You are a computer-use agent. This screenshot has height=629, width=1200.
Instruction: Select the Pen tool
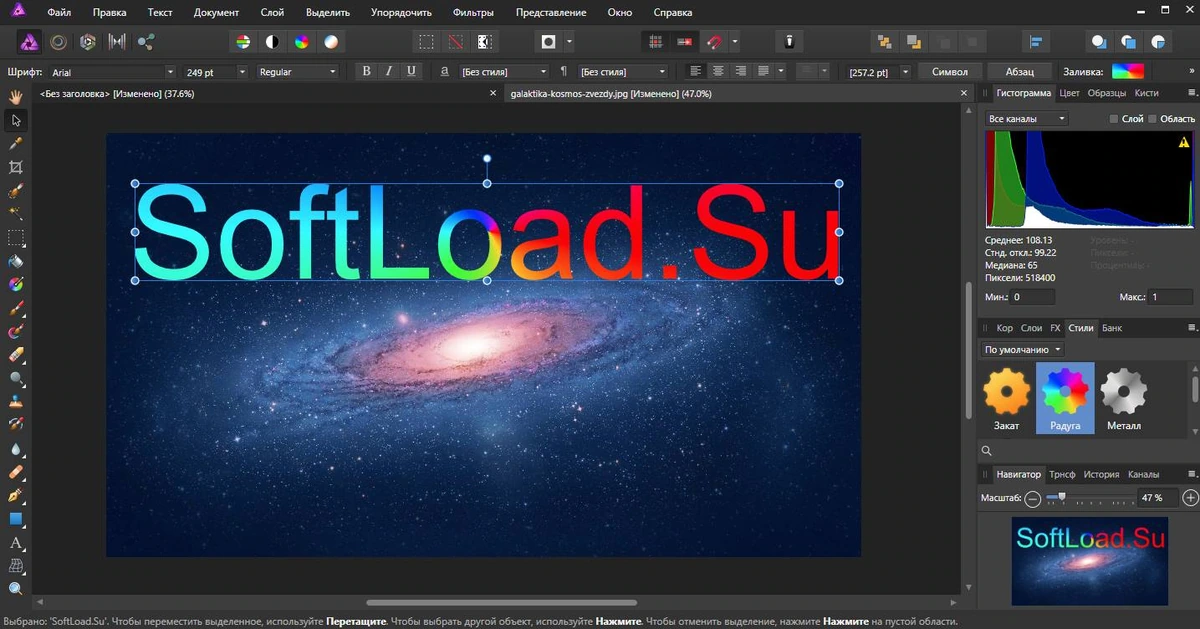16,496
